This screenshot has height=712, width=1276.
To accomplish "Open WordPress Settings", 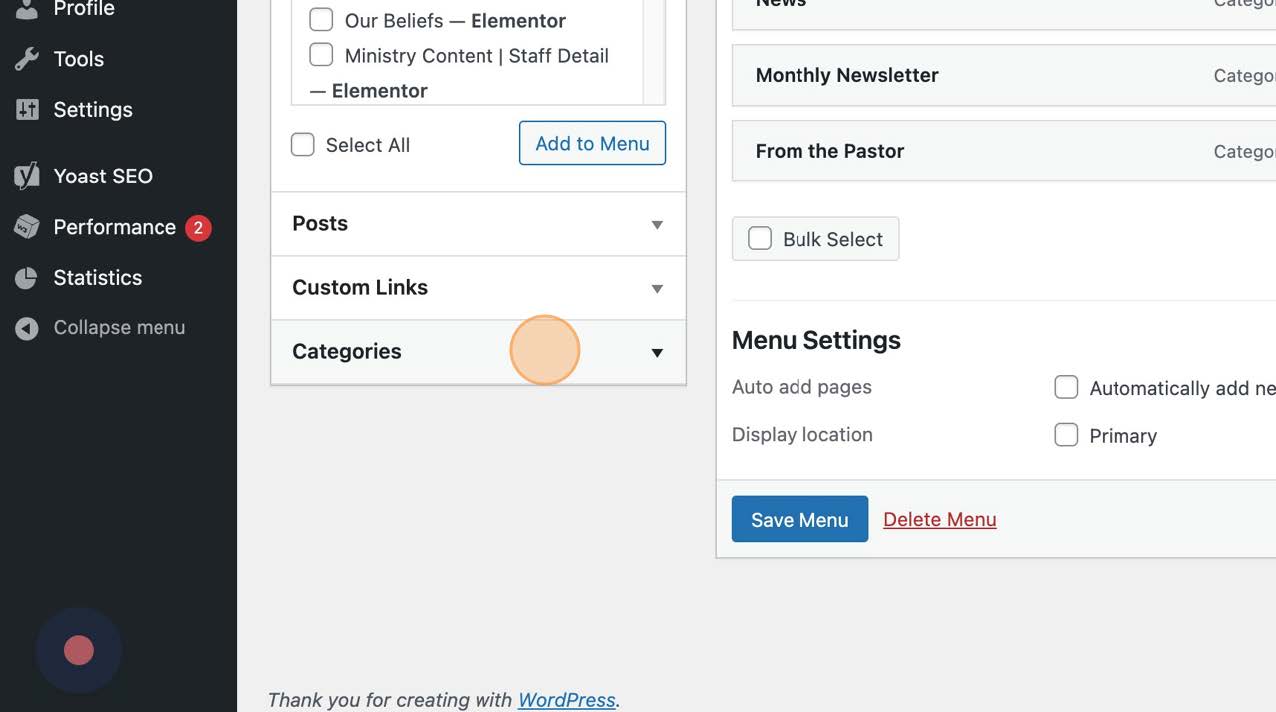I will [93, 110].
